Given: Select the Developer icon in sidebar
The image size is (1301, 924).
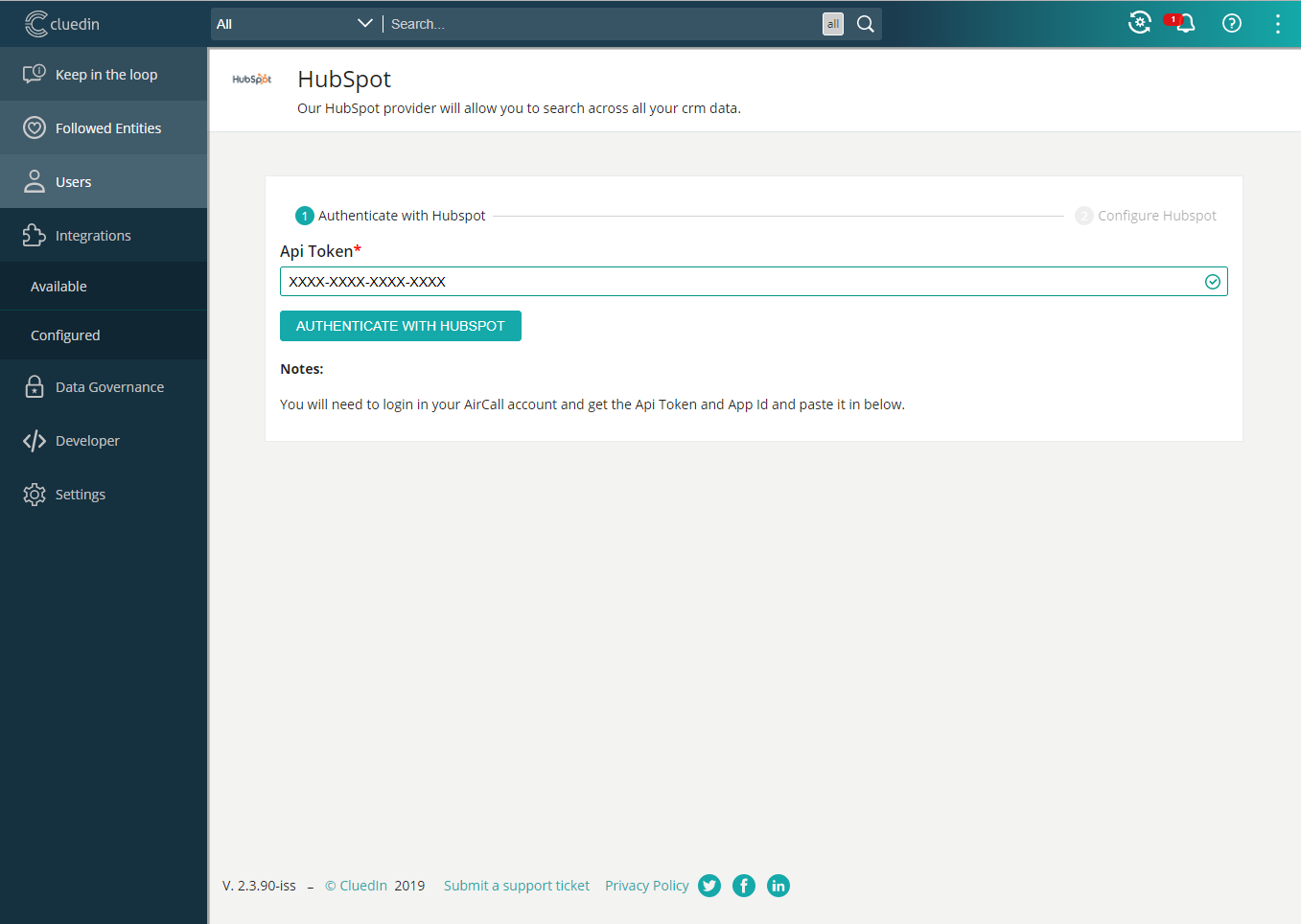Looking at the screenshot, I should pyautogui.click(x=35, y=440).
